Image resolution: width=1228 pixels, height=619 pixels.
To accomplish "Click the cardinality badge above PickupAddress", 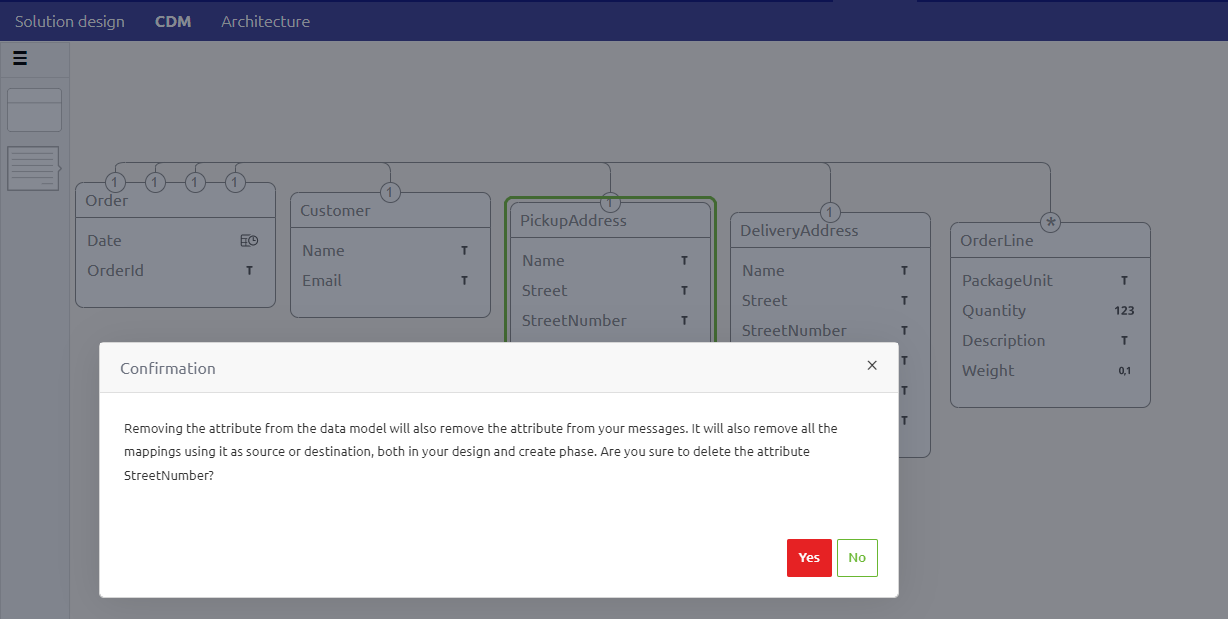I will pos(610,200).
